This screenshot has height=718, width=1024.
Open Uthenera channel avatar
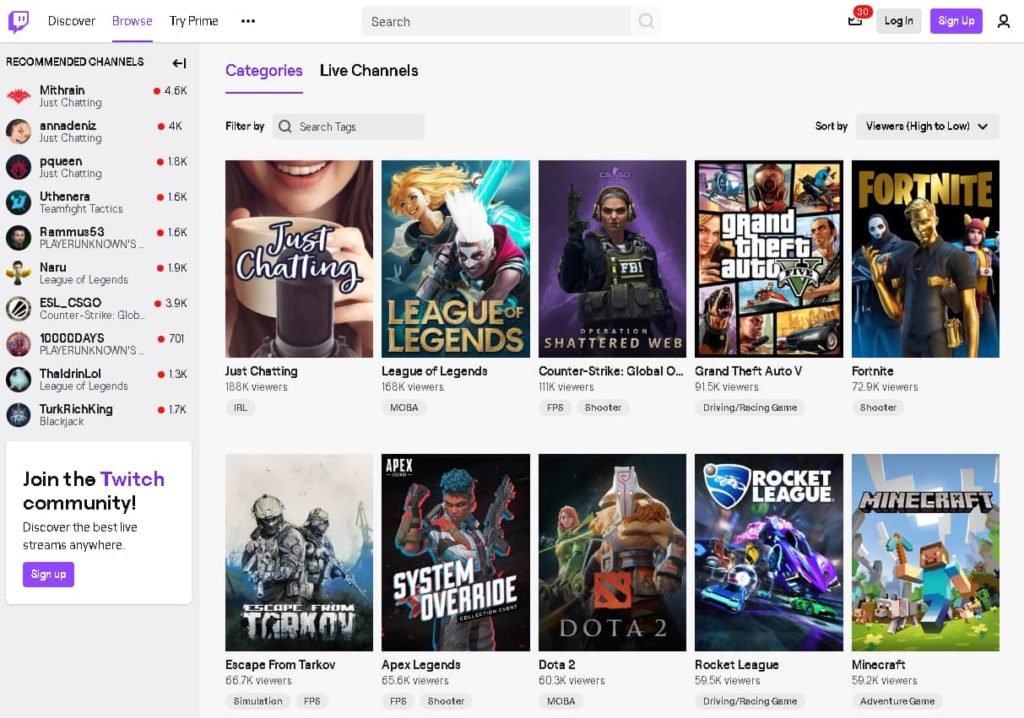(x=18, y=203)
